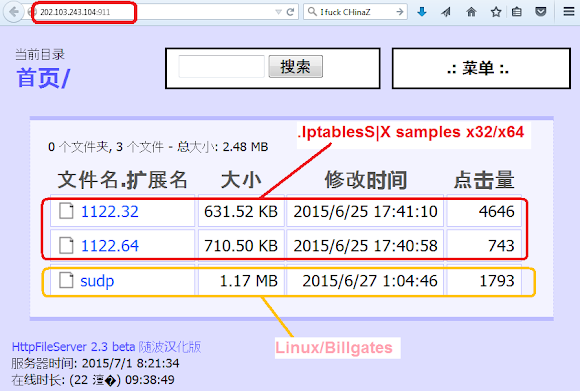The height and width of the screenshot is (391, 580).
Task: Click the file icon next to sudp
Action: pos(66,280)
